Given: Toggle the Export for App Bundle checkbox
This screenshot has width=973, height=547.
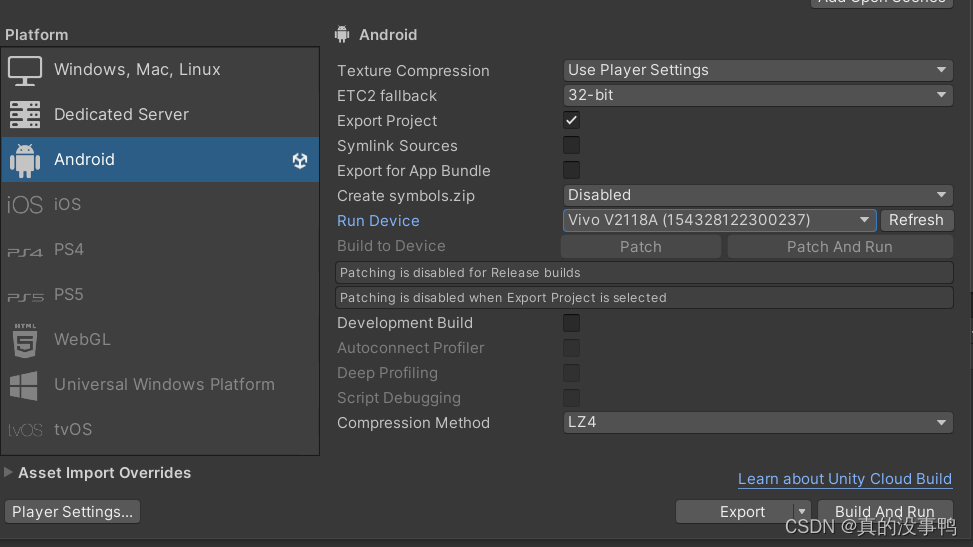Looking at the screenshot, I should (572, 170).
